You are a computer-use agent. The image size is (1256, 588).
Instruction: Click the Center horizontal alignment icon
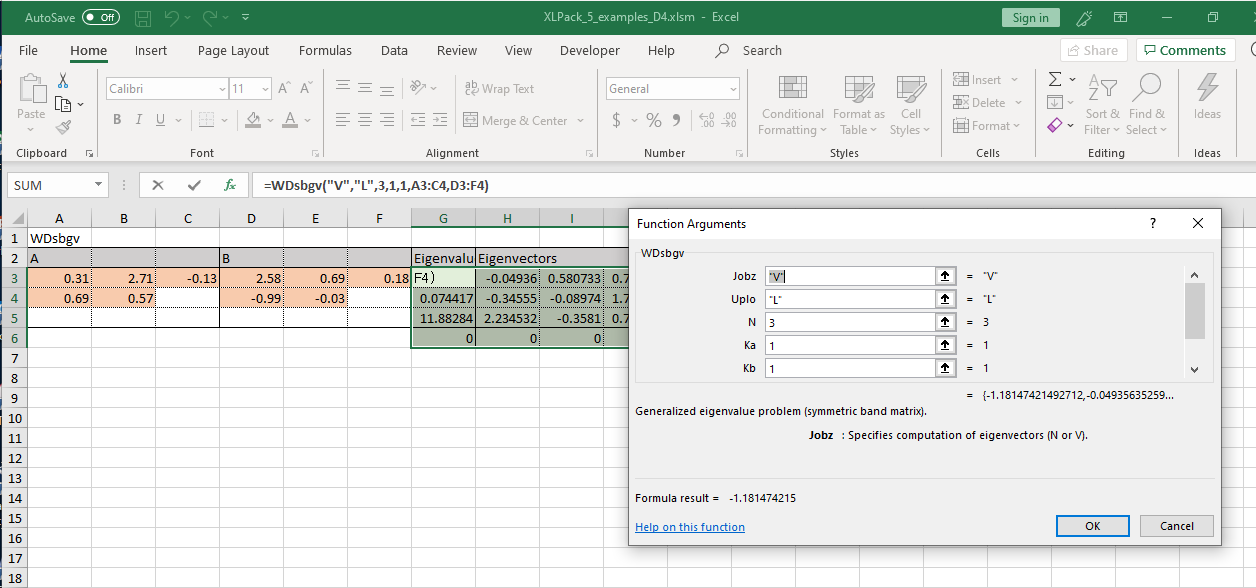click(365, 120)
